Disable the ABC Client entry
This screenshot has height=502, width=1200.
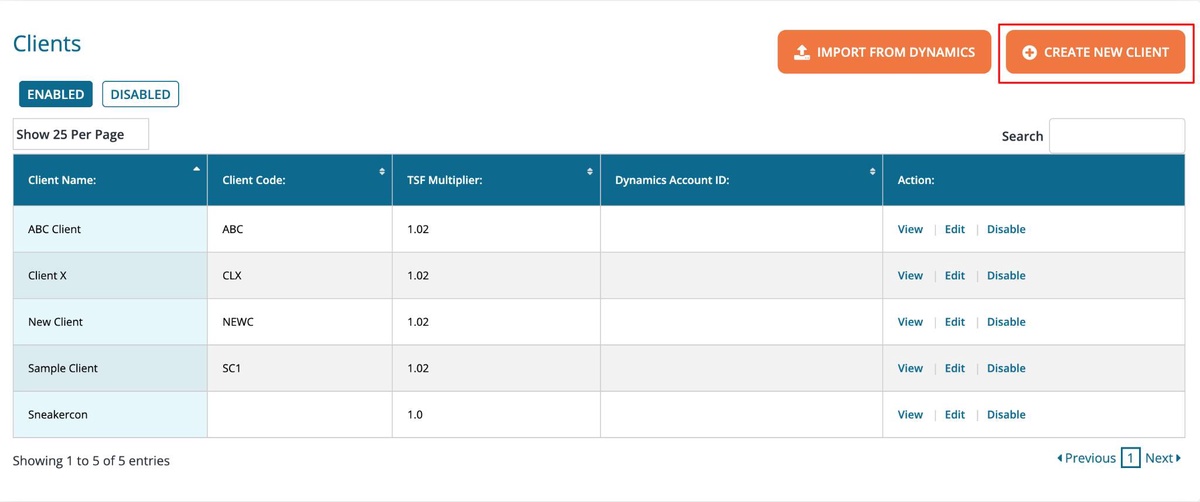1006,229
